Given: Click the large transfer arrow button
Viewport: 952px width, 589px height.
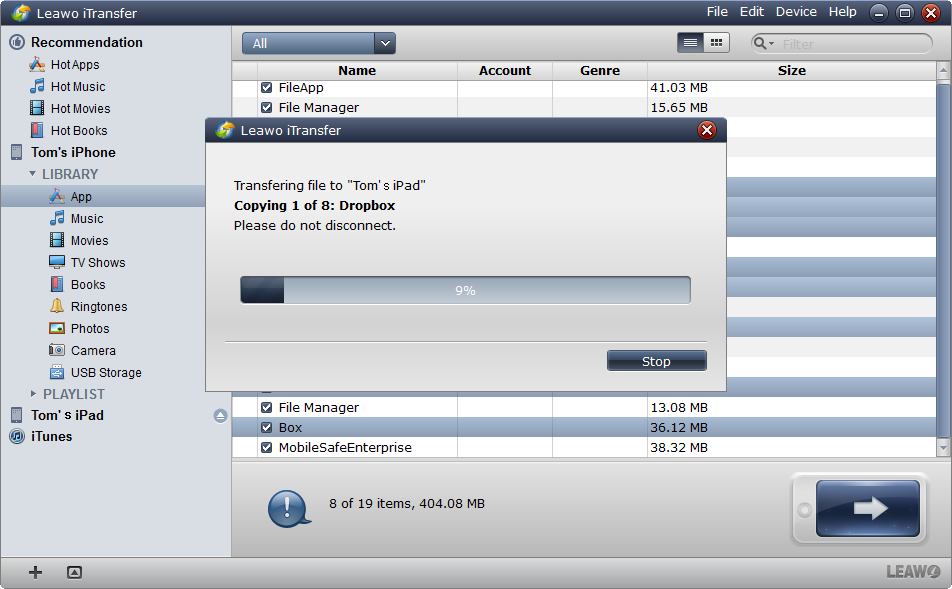Looking at the screenshot, I should click(x=867, y=508).
